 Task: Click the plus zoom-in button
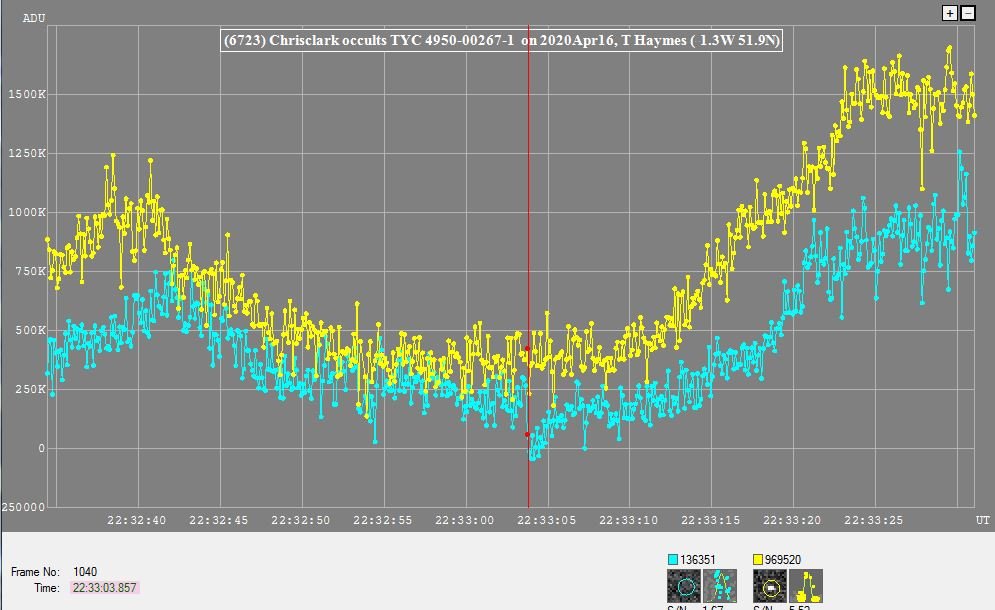pyautogui.click(x=950, y=13)
